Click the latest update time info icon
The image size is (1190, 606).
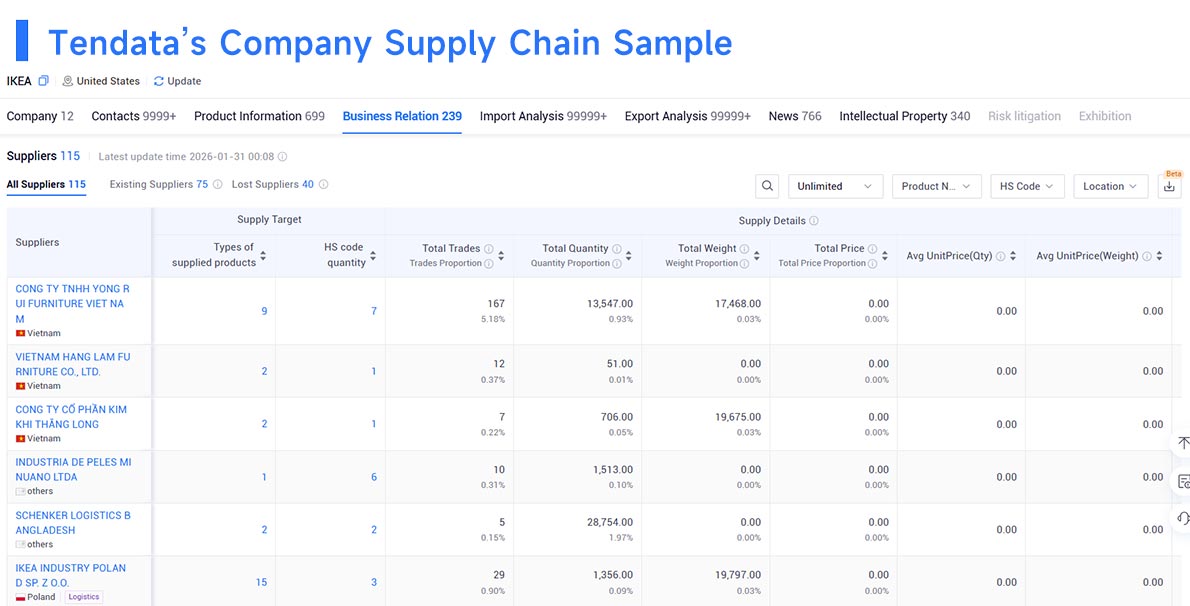(x=282, y=157)
